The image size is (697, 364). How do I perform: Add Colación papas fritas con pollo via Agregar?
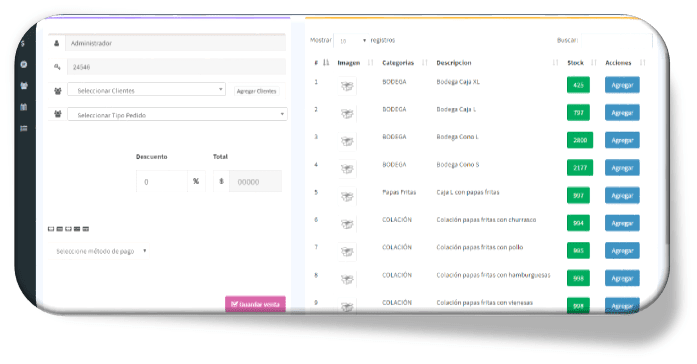tap(622, 251)
